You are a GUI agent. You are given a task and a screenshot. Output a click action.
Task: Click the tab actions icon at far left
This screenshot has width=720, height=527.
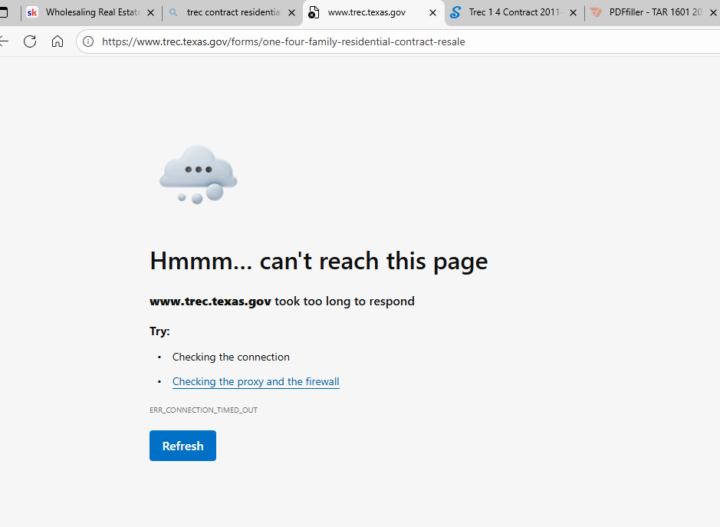(x=3, y=13)
